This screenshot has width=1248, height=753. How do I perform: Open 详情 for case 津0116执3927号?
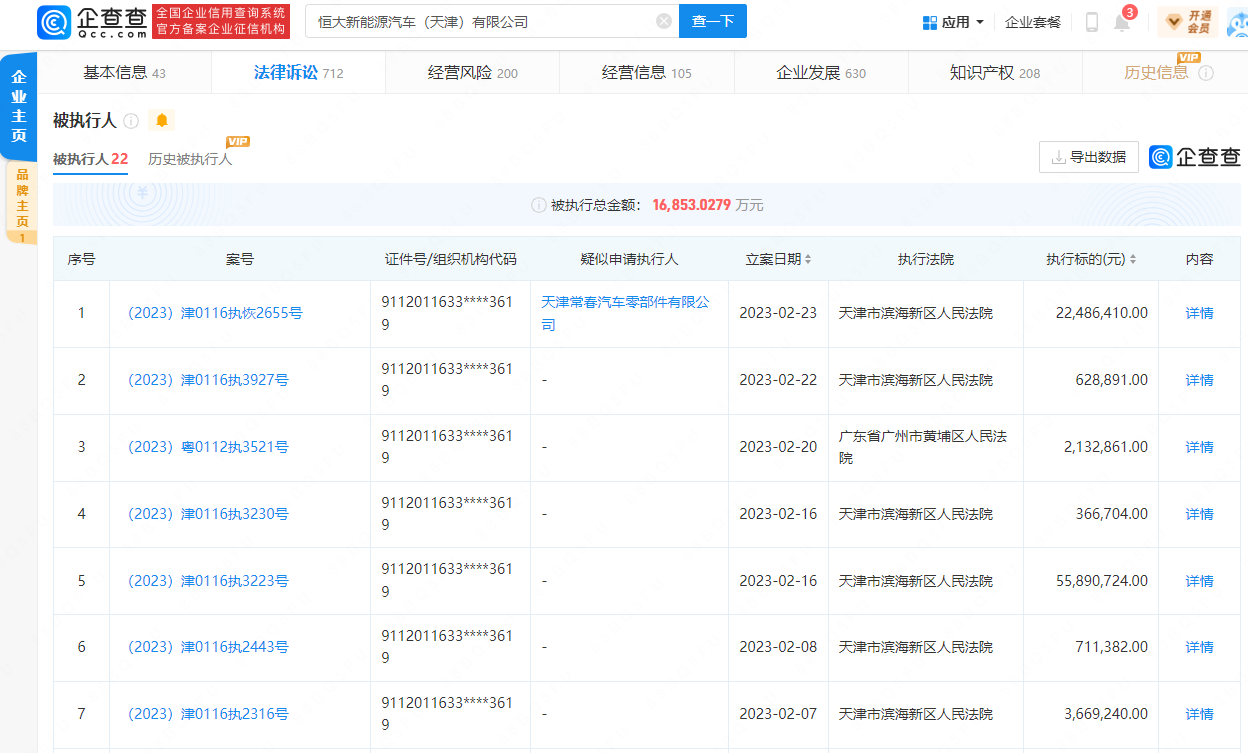1199,380
